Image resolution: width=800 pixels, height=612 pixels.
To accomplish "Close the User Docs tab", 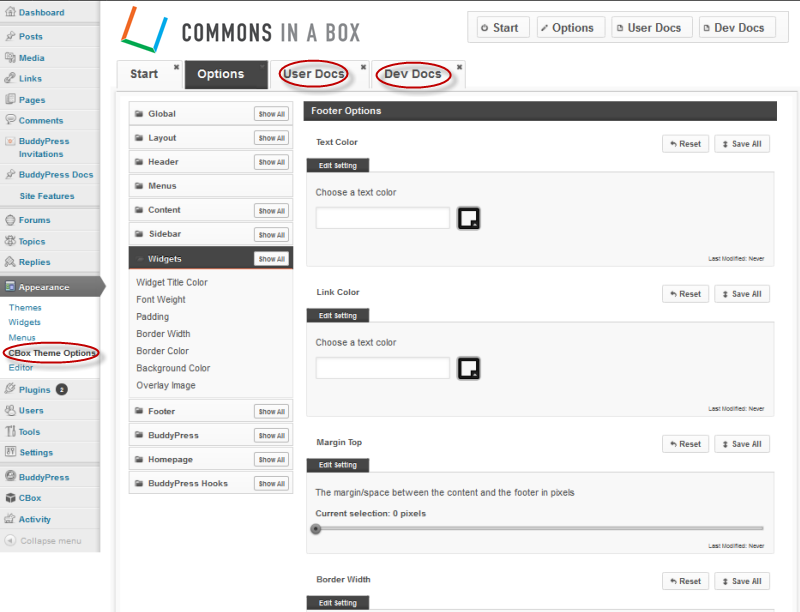I will coord(363,67).
